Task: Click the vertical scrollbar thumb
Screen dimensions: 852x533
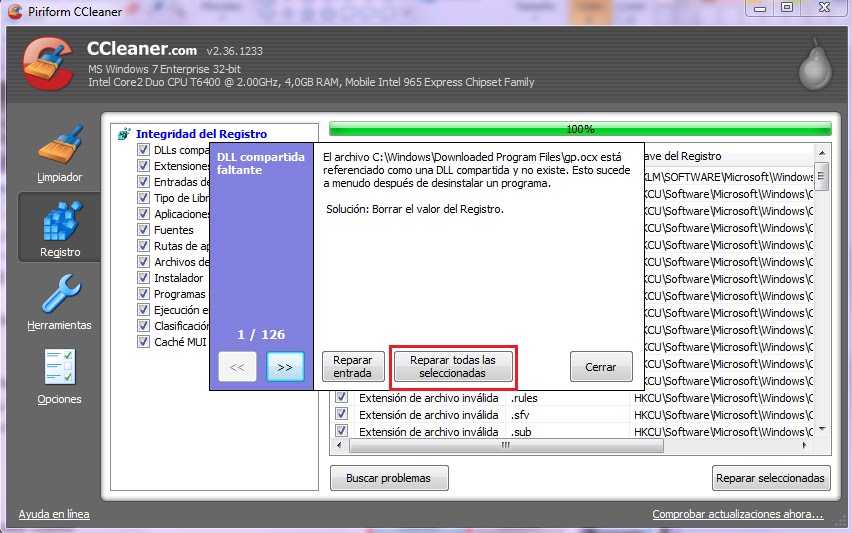Action: (x=822, y=177)
